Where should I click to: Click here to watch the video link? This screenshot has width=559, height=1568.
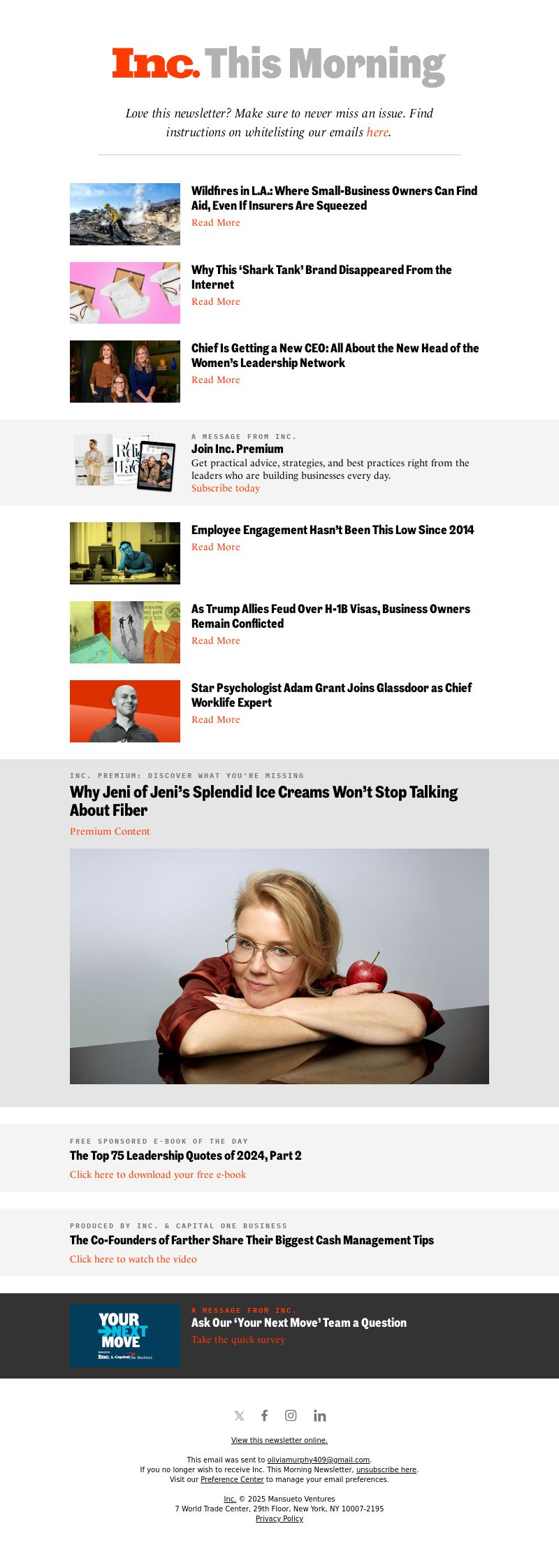[133, 1259]
